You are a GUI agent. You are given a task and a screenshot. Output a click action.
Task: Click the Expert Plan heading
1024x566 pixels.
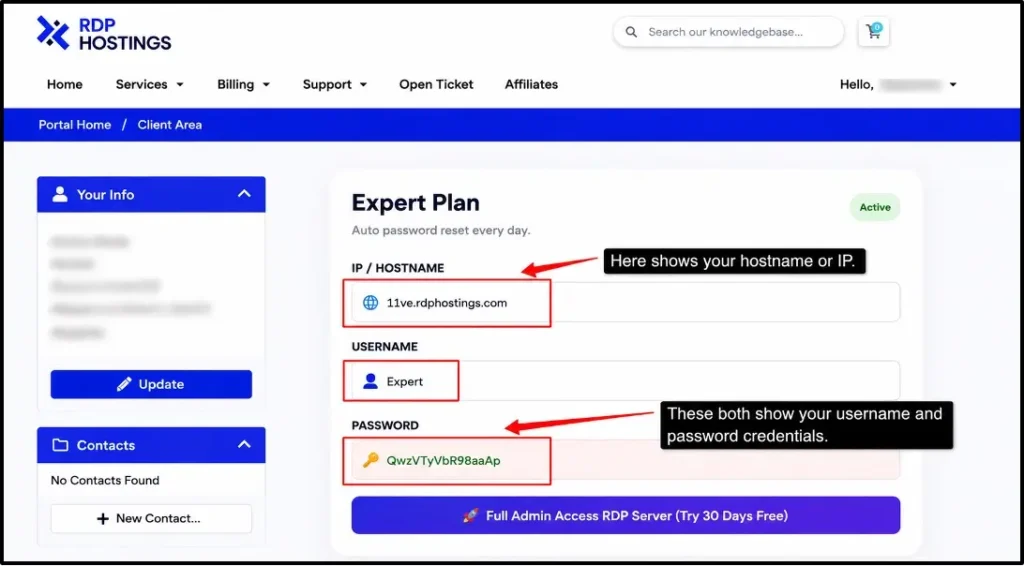pyautogui.click(x=415, y=203)
